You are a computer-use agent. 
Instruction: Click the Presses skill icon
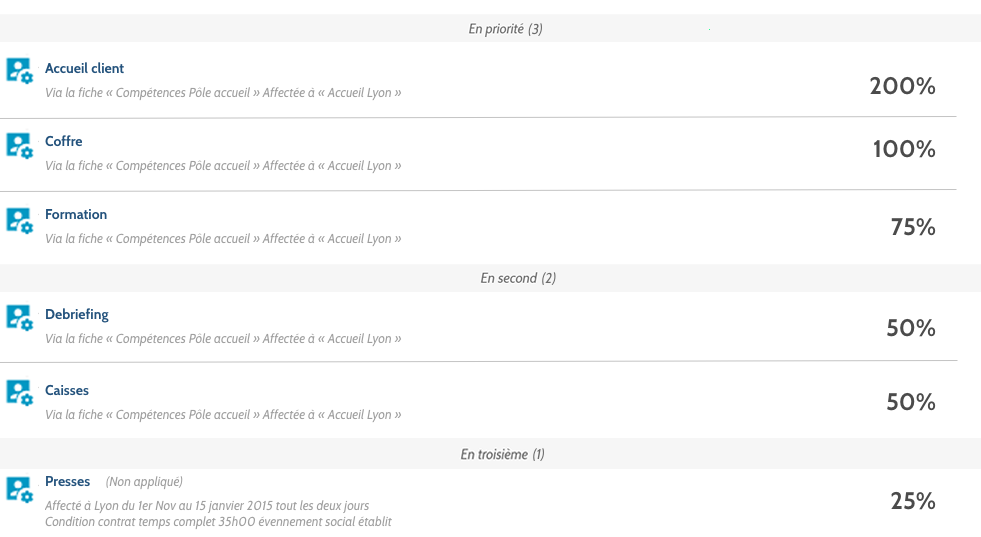click(x=19, y=489)
